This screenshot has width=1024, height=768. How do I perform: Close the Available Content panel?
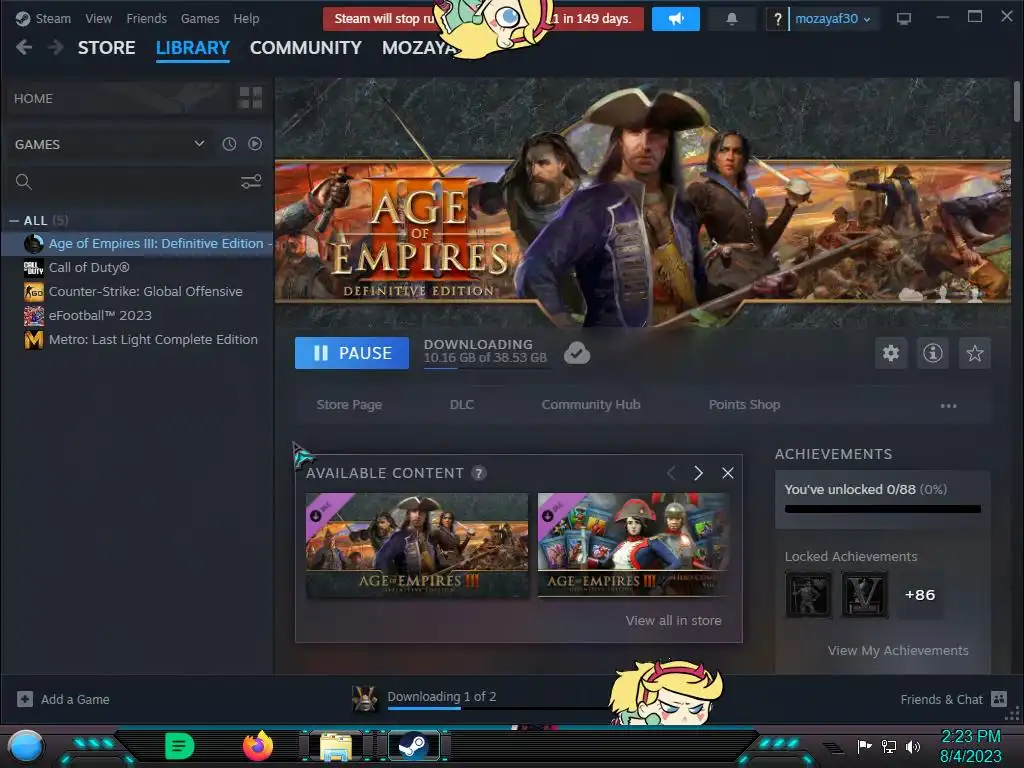pos(728,473)
